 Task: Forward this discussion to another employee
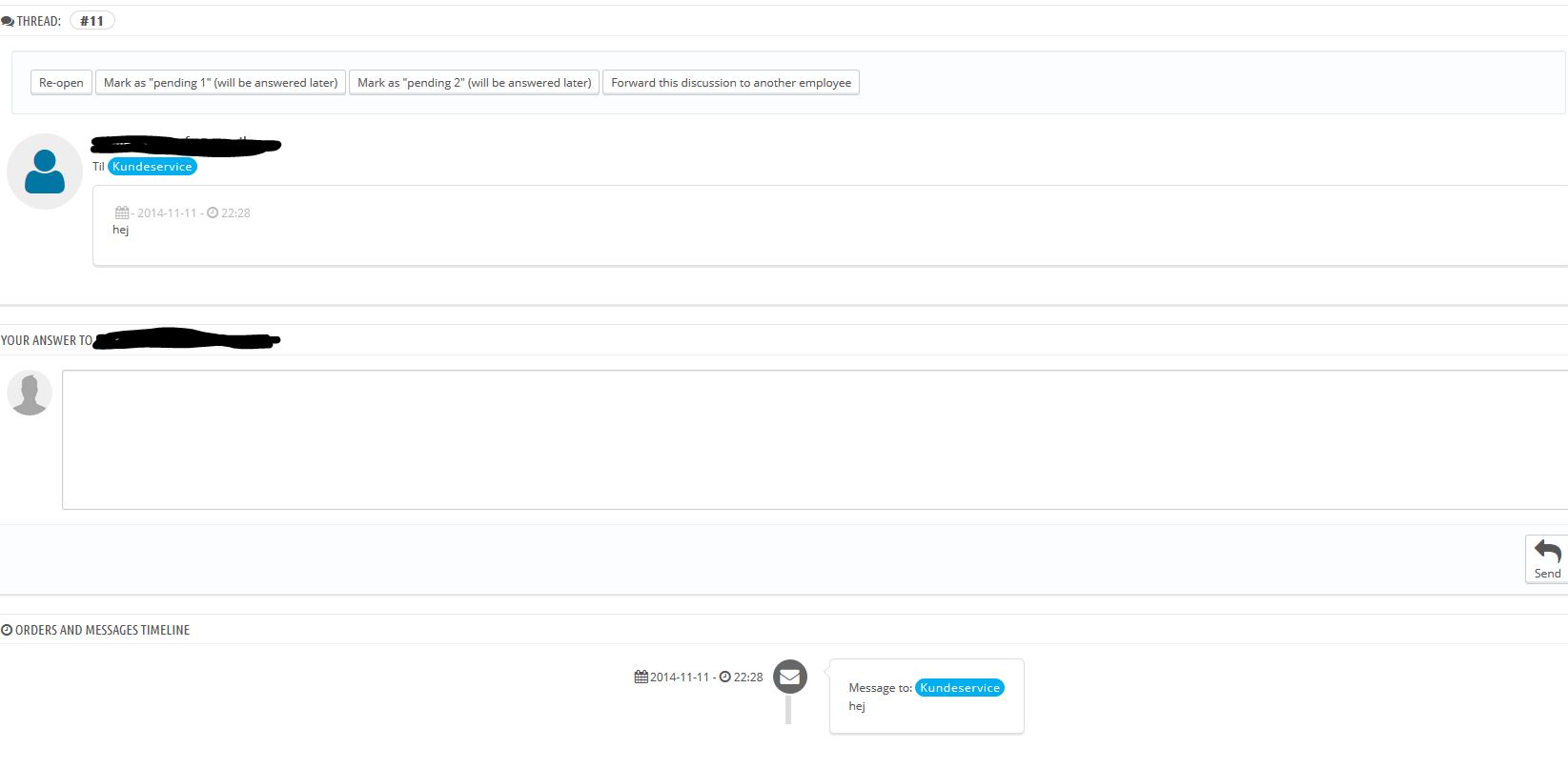pyautogui.click(x=731, y=83)
